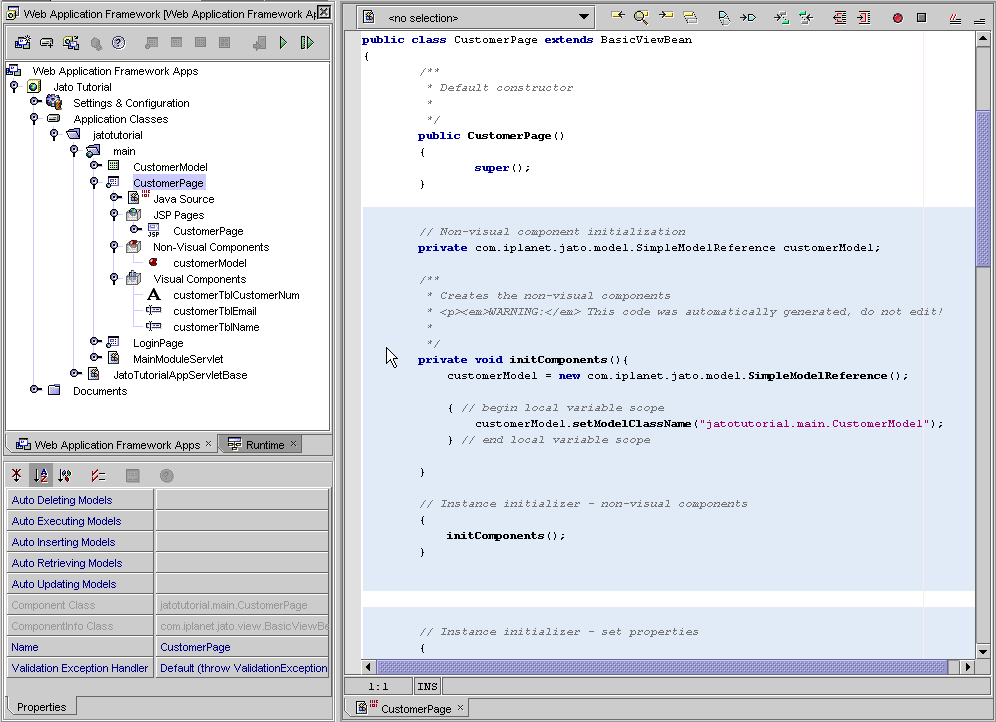The width and height of the screenshot is (996, 722).
Task: Select the unsorted-properties icon in Properties toolbar
Action: [16, 475]
